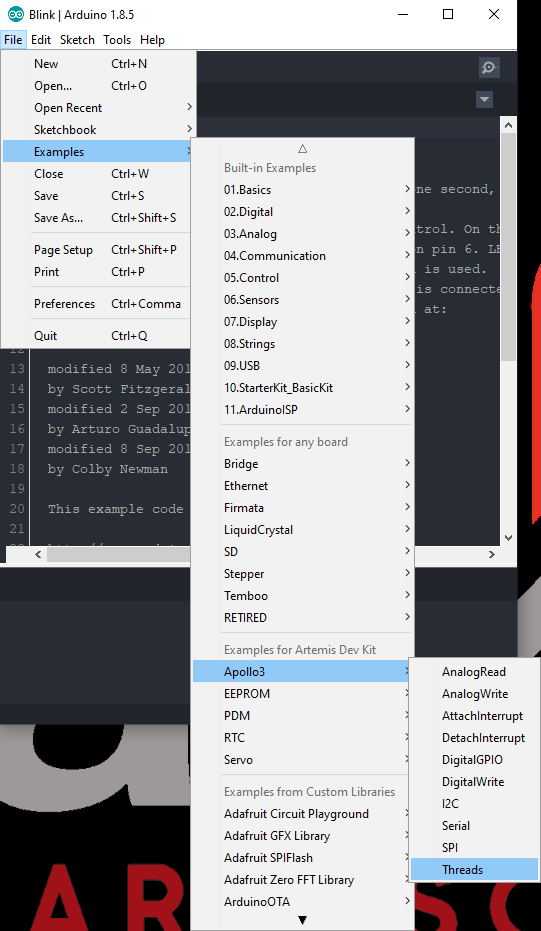Click the scroll-down triangle below Examples list
Image resolution: width=541 pixels, height=931 pixels.
[x=302, y=920]
